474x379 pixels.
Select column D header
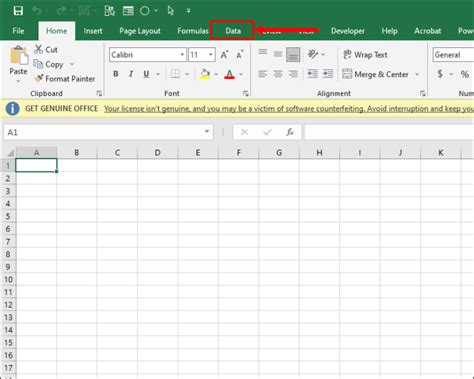157,153
